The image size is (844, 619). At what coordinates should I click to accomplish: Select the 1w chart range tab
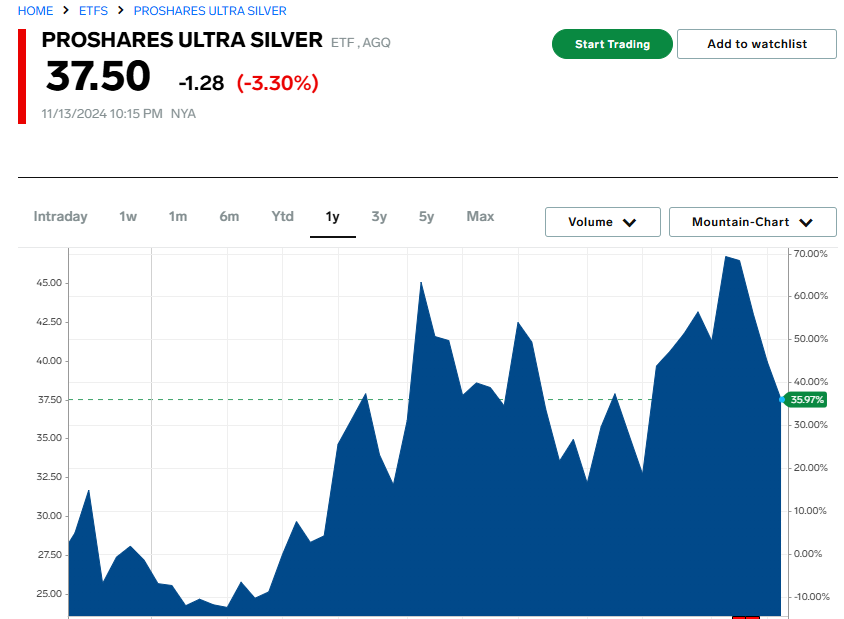tap(128, 216)
